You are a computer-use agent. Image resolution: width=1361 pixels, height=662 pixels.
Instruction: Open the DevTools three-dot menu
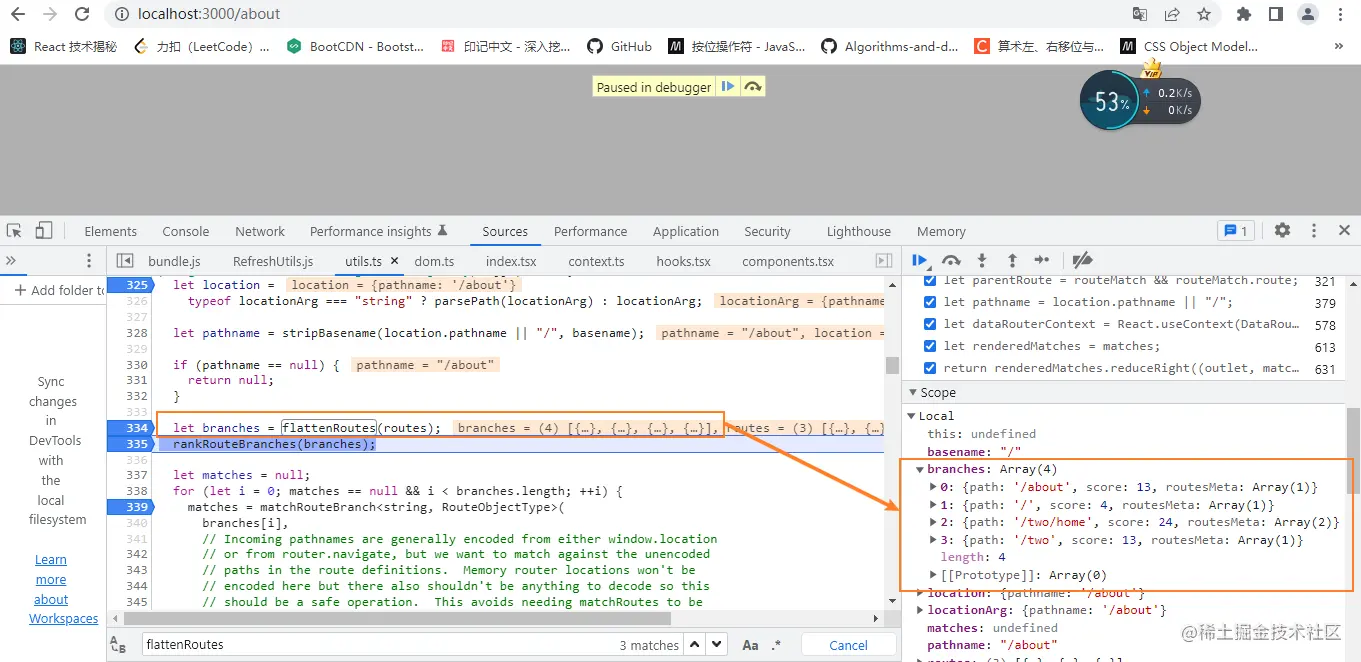pos(1314,230)
